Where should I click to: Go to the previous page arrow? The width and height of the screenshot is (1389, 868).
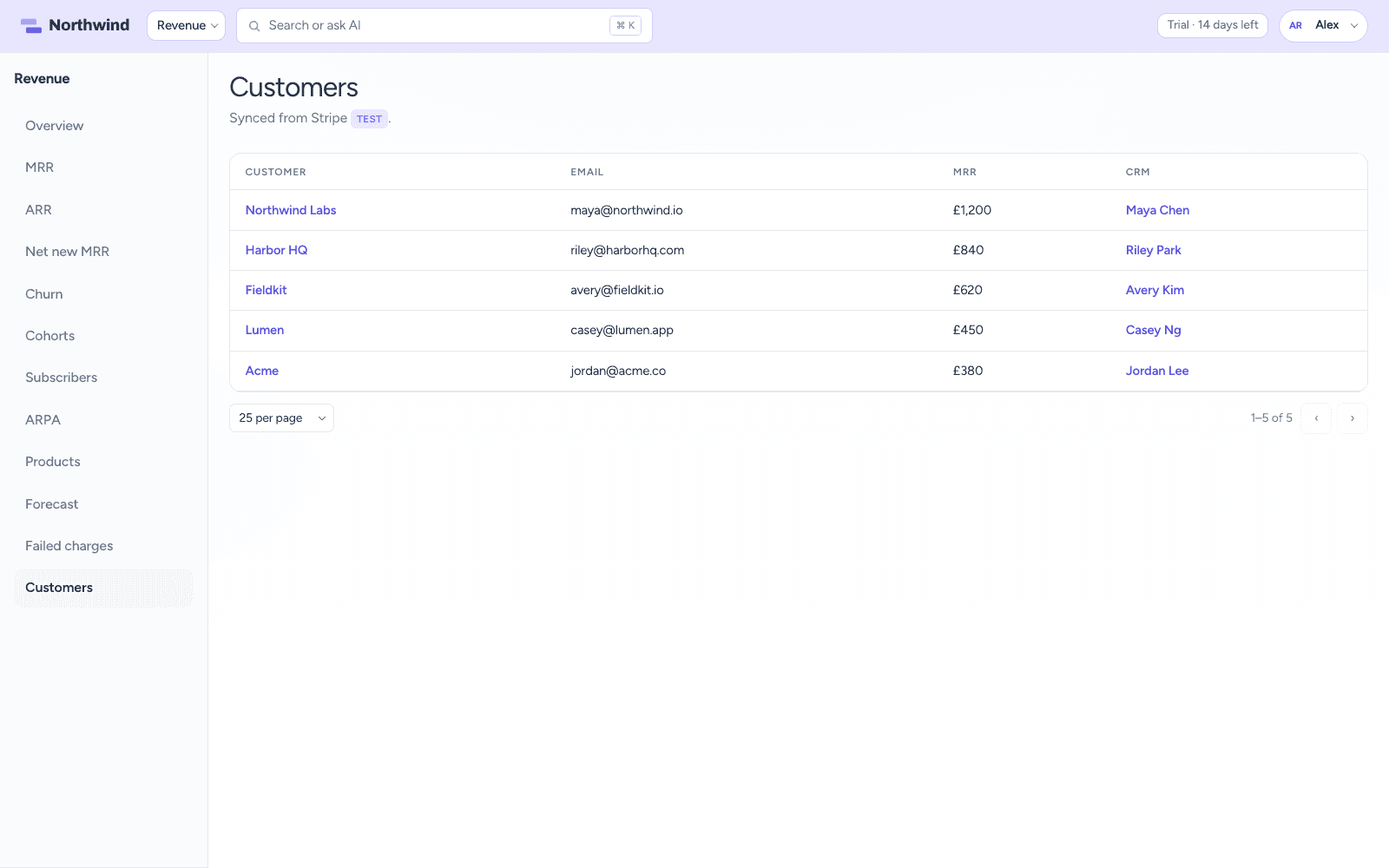click(x=1316, y=418)
